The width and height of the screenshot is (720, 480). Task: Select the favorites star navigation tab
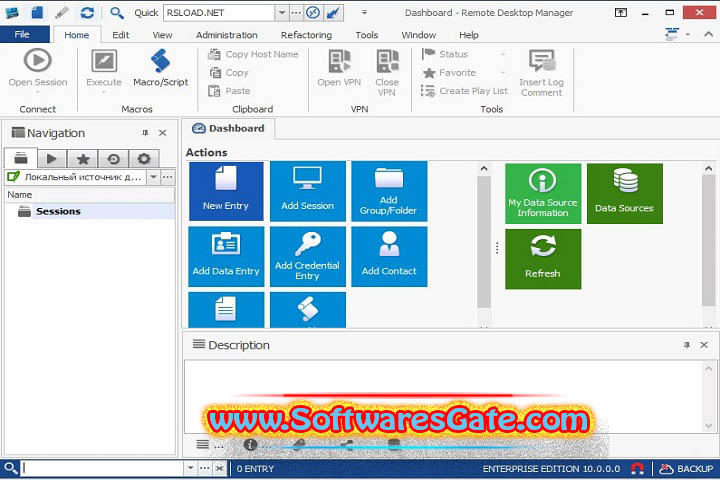coord(83,159)
